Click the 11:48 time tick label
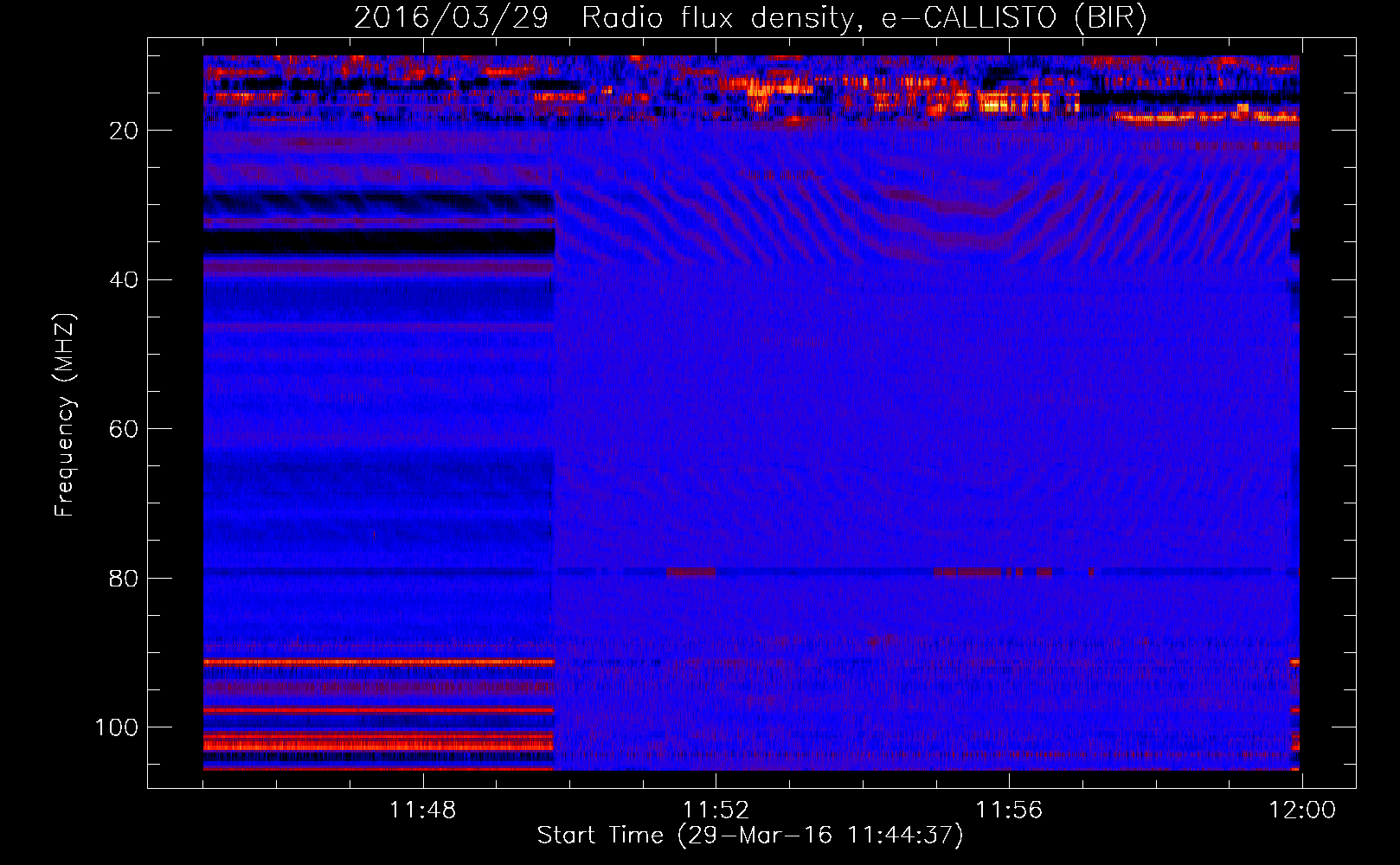The width and height of the screenshot is (1400, 865). 422,811
